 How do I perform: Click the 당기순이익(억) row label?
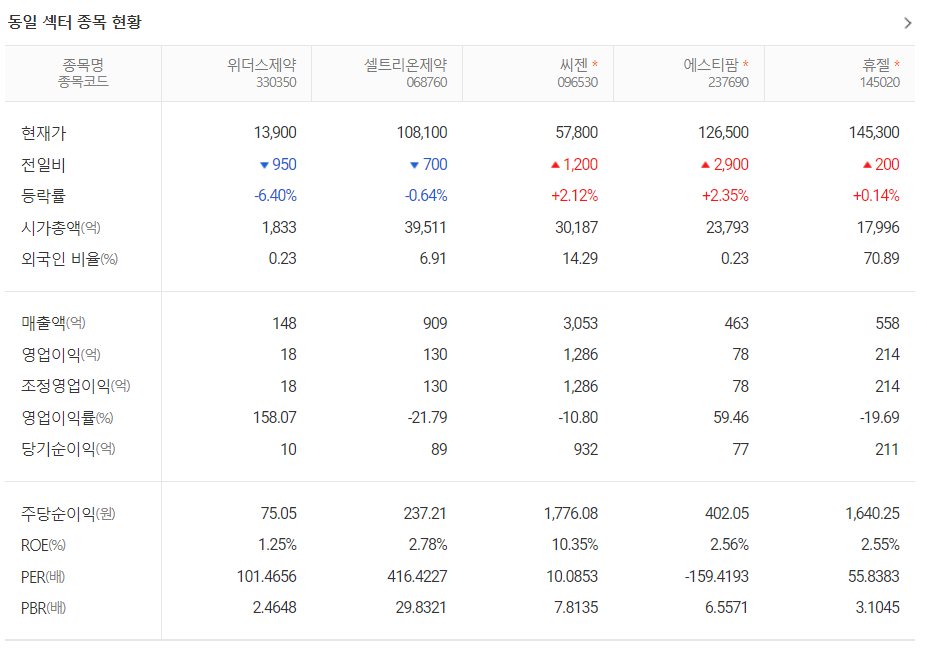pos(69,449)
